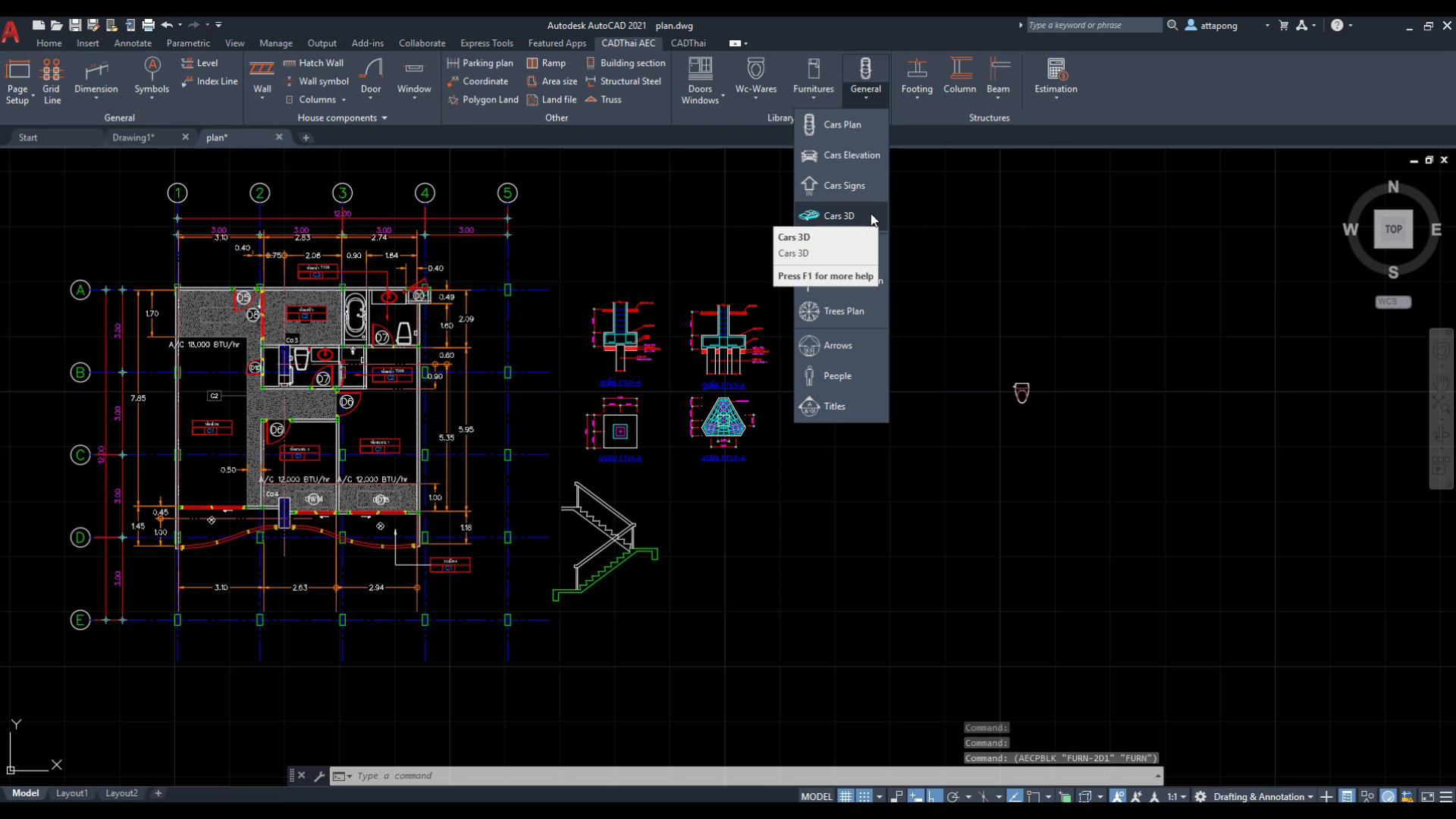Open the Dimension tool

(96, 78)
